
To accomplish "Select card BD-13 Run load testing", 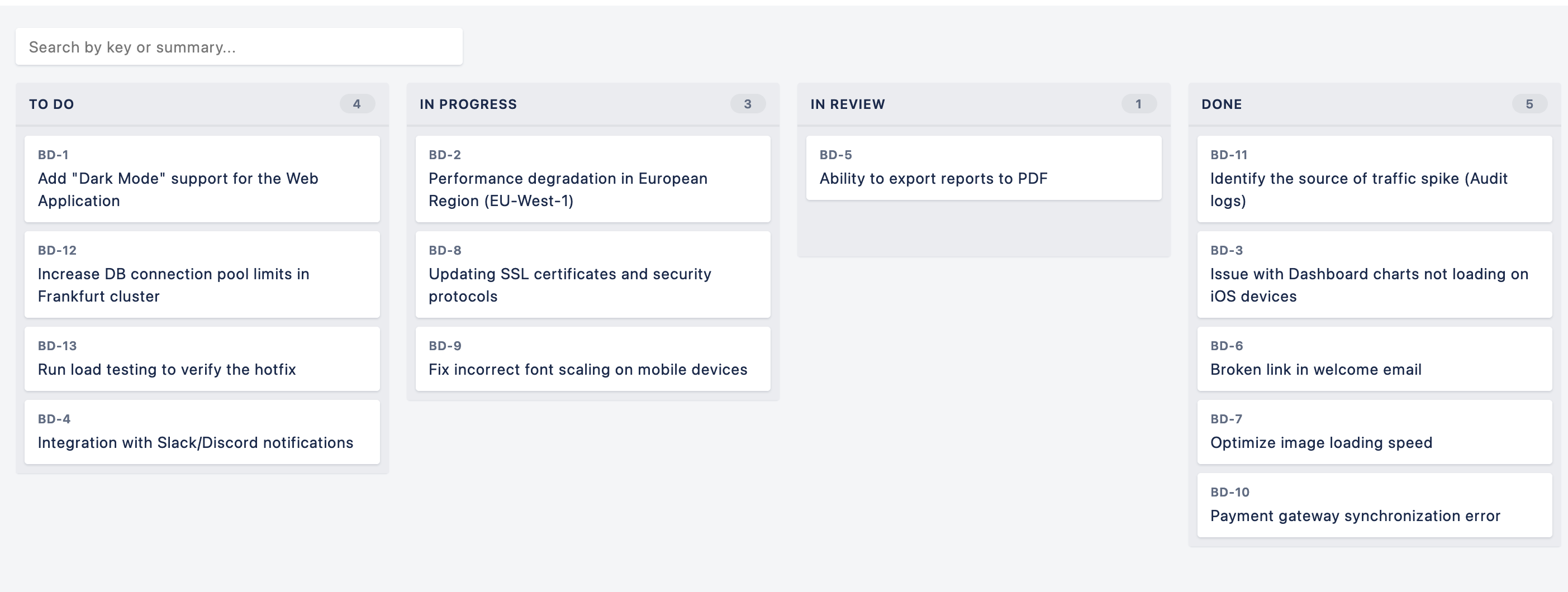I will 202,359.
